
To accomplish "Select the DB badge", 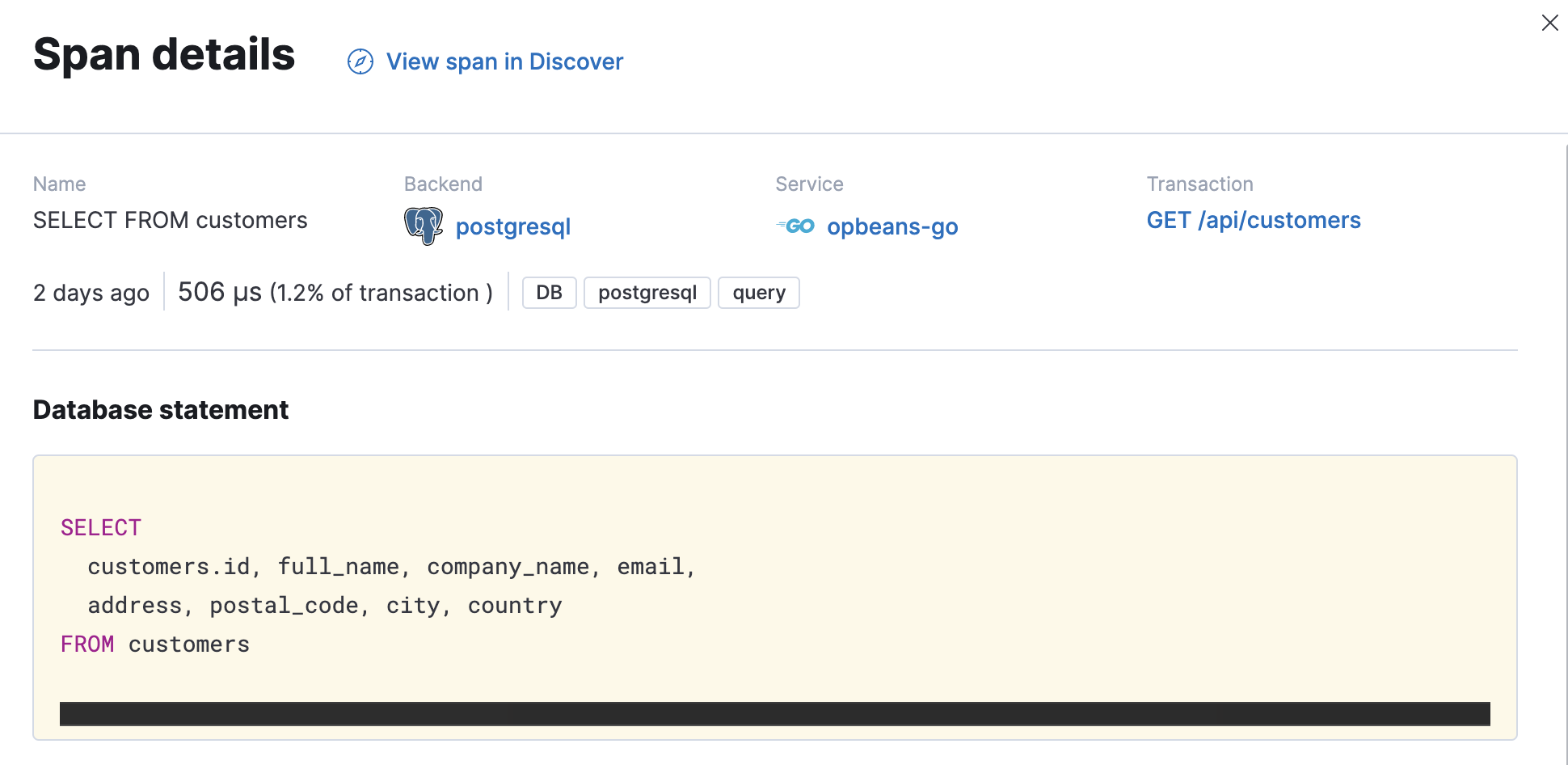I will click(549, 292).
